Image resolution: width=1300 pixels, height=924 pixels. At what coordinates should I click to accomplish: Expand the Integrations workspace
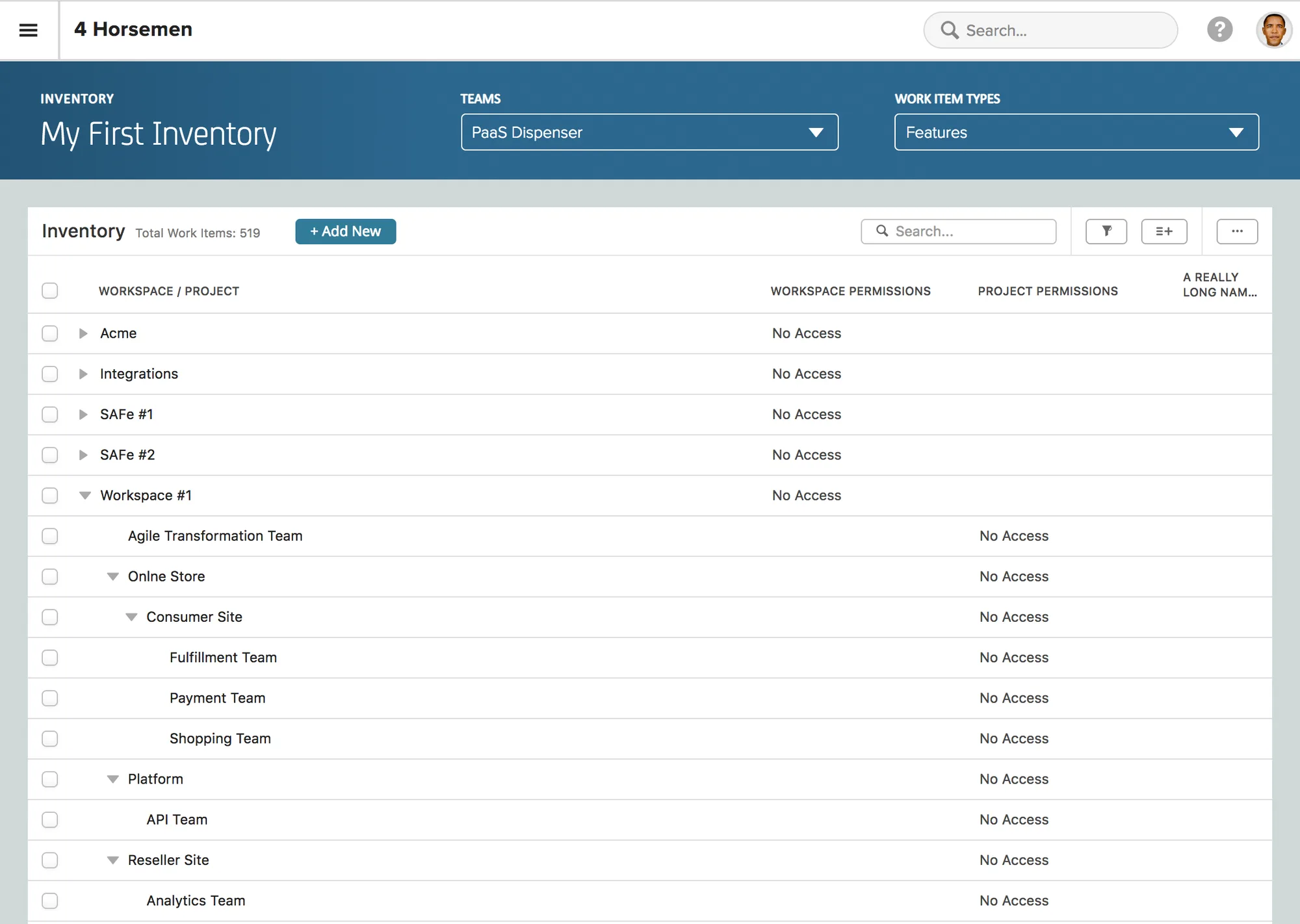tap(83, 374)
